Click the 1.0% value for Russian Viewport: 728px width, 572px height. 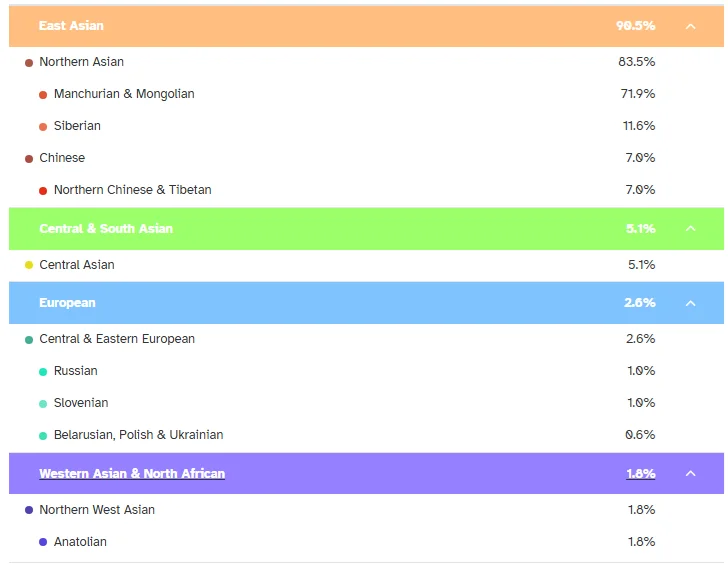[641, 371]
